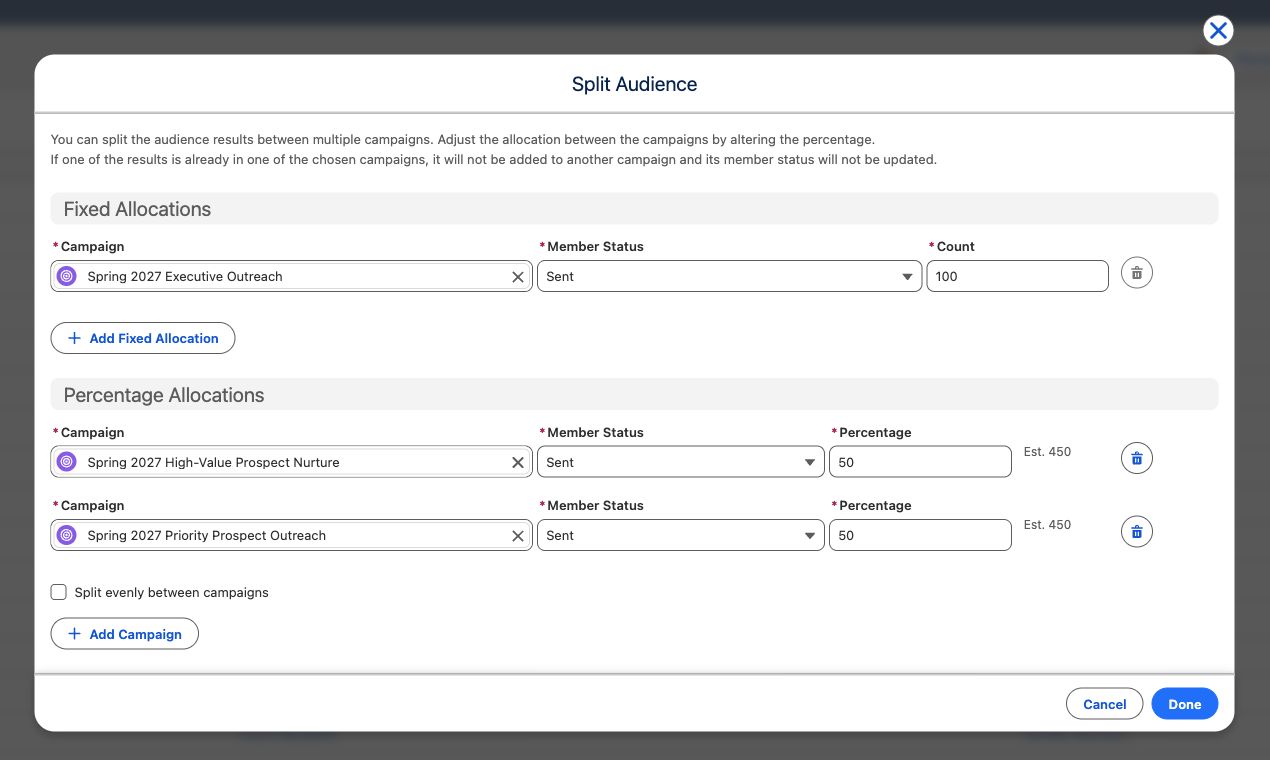Edit Percentage field for High-Value Prospect Nurture
The width and height of the screenshot is (1270, 760).
tap(920, 462)
